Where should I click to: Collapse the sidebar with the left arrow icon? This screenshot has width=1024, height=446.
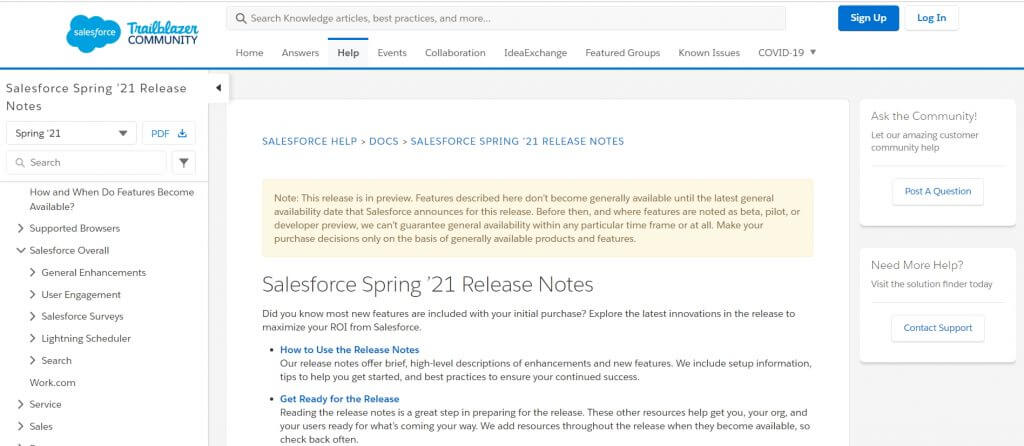(218, 88)
